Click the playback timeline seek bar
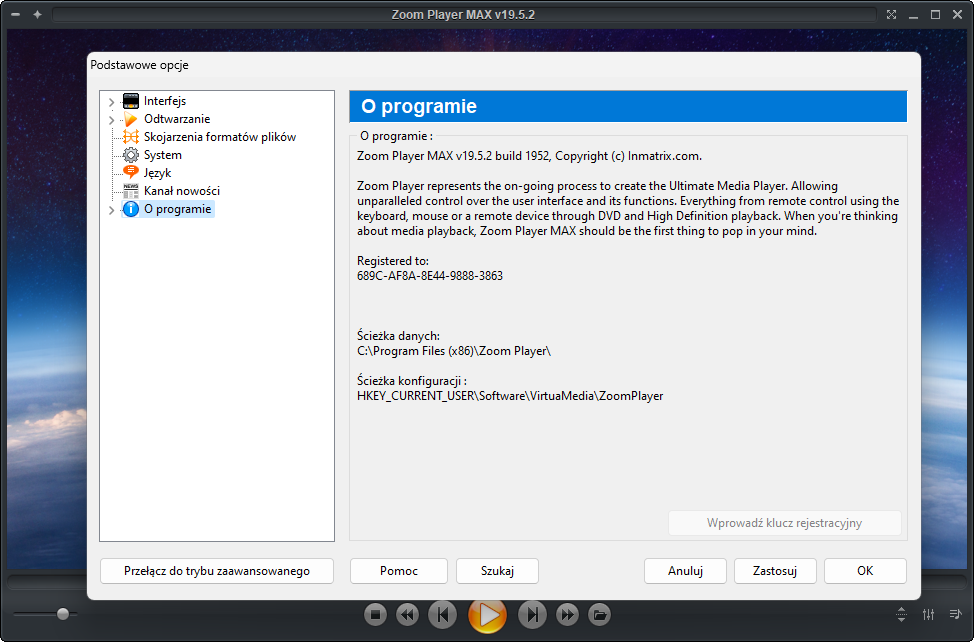Viewport: 974px width, 642px height. tap(487, 584)
